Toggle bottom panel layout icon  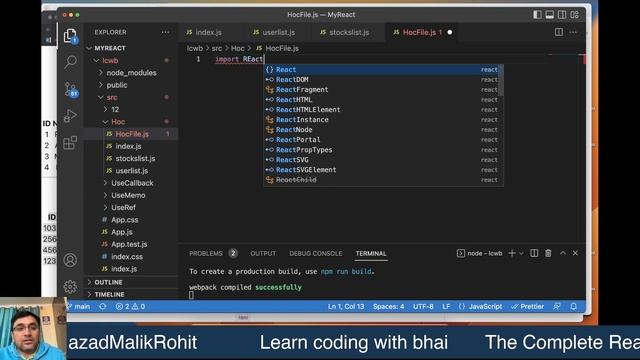tap(550, 15)
